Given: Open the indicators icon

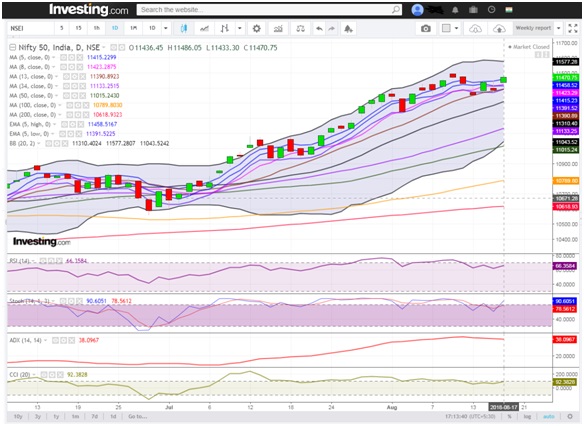Looking at the screenshot, I should point(278,28).
